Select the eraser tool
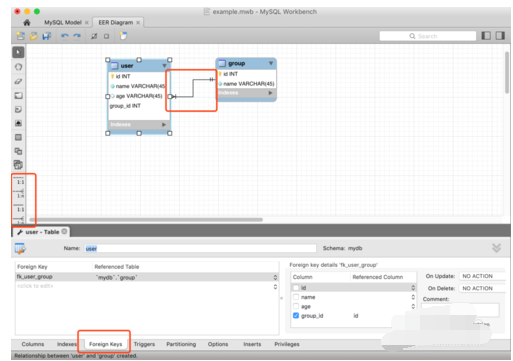Screen dimensions: 513x361 click(x=18, y=81)
